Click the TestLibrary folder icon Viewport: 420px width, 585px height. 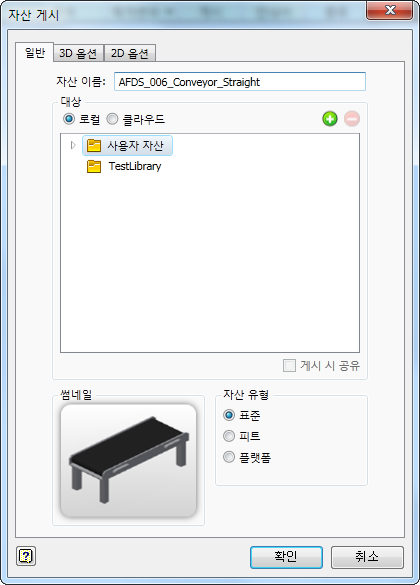[94, 166]
